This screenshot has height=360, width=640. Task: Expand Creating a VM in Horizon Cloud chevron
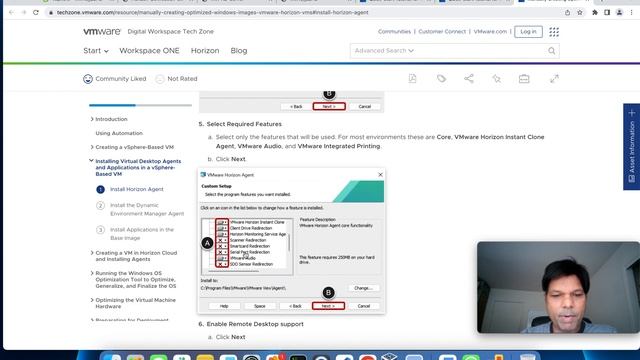[92, 253]
